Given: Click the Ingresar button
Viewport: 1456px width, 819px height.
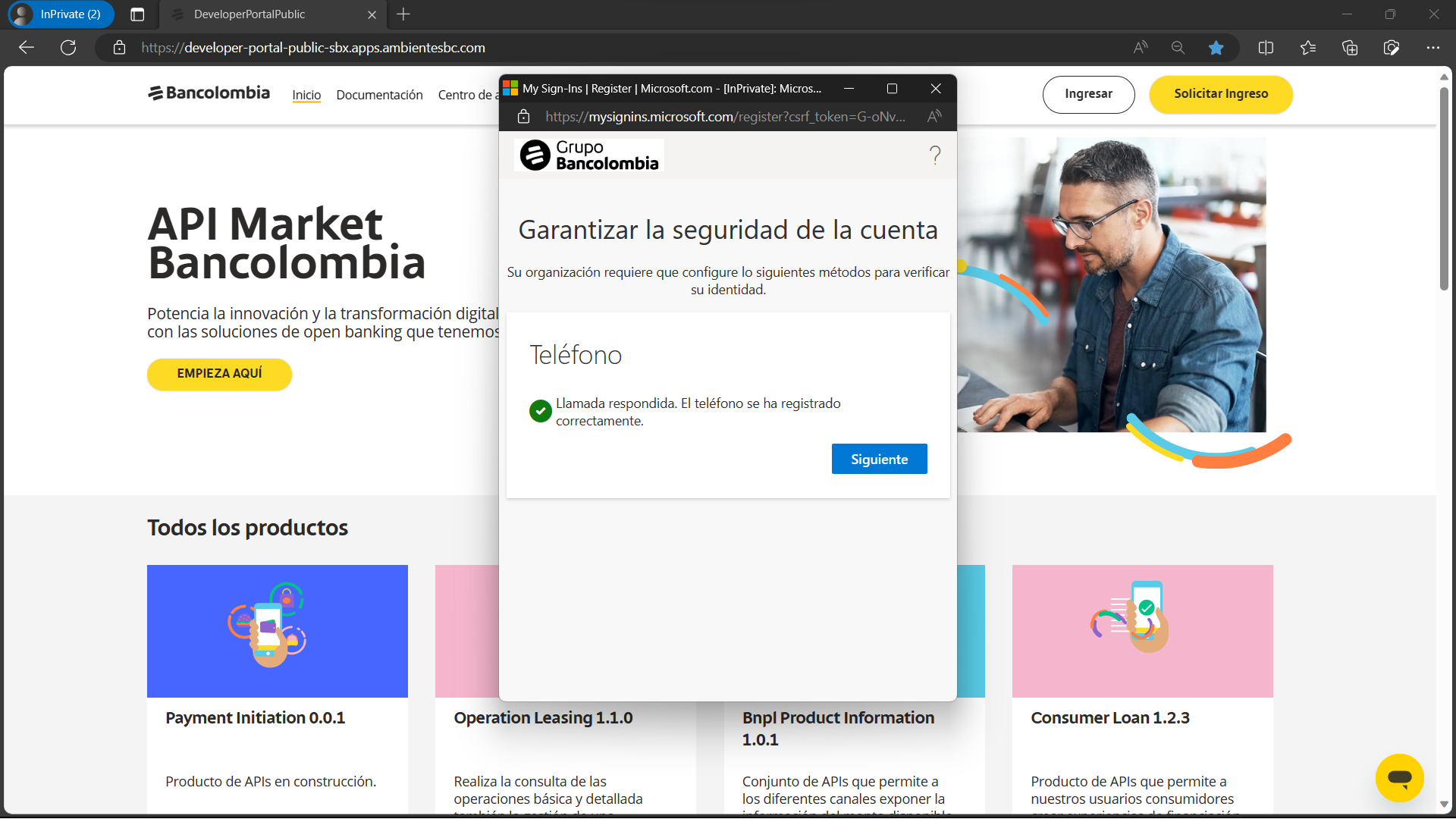Looking at the screenshot, I should coord(1088,94).
